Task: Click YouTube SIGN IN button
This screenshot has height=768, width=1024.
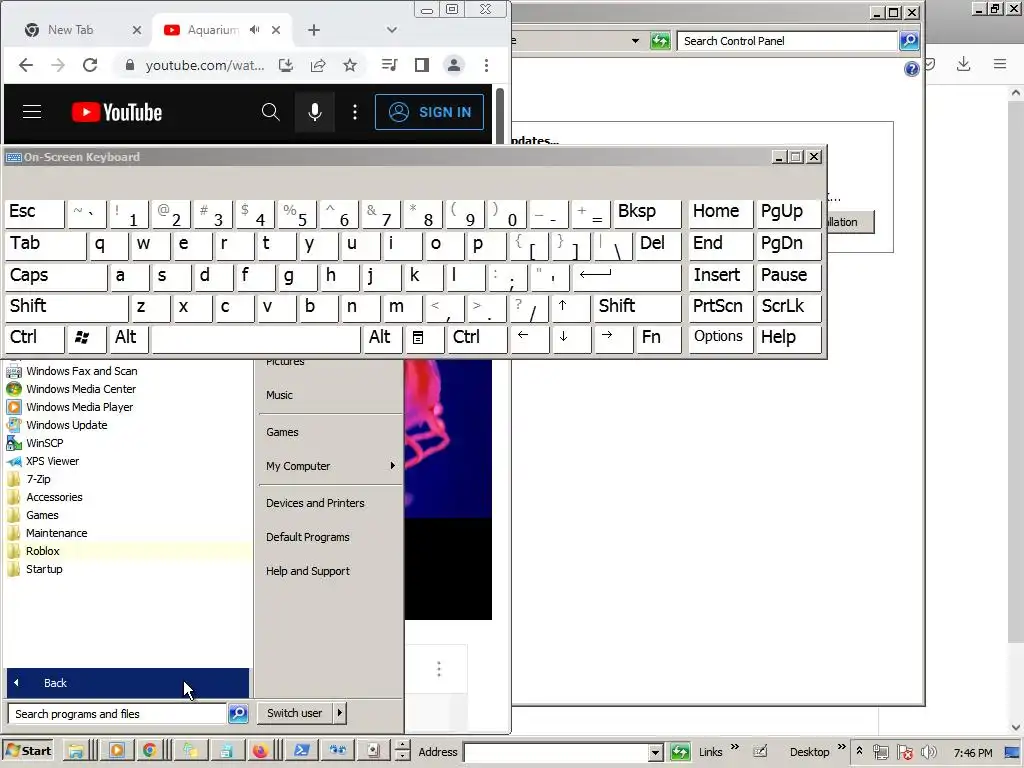Action: [429, 112]
